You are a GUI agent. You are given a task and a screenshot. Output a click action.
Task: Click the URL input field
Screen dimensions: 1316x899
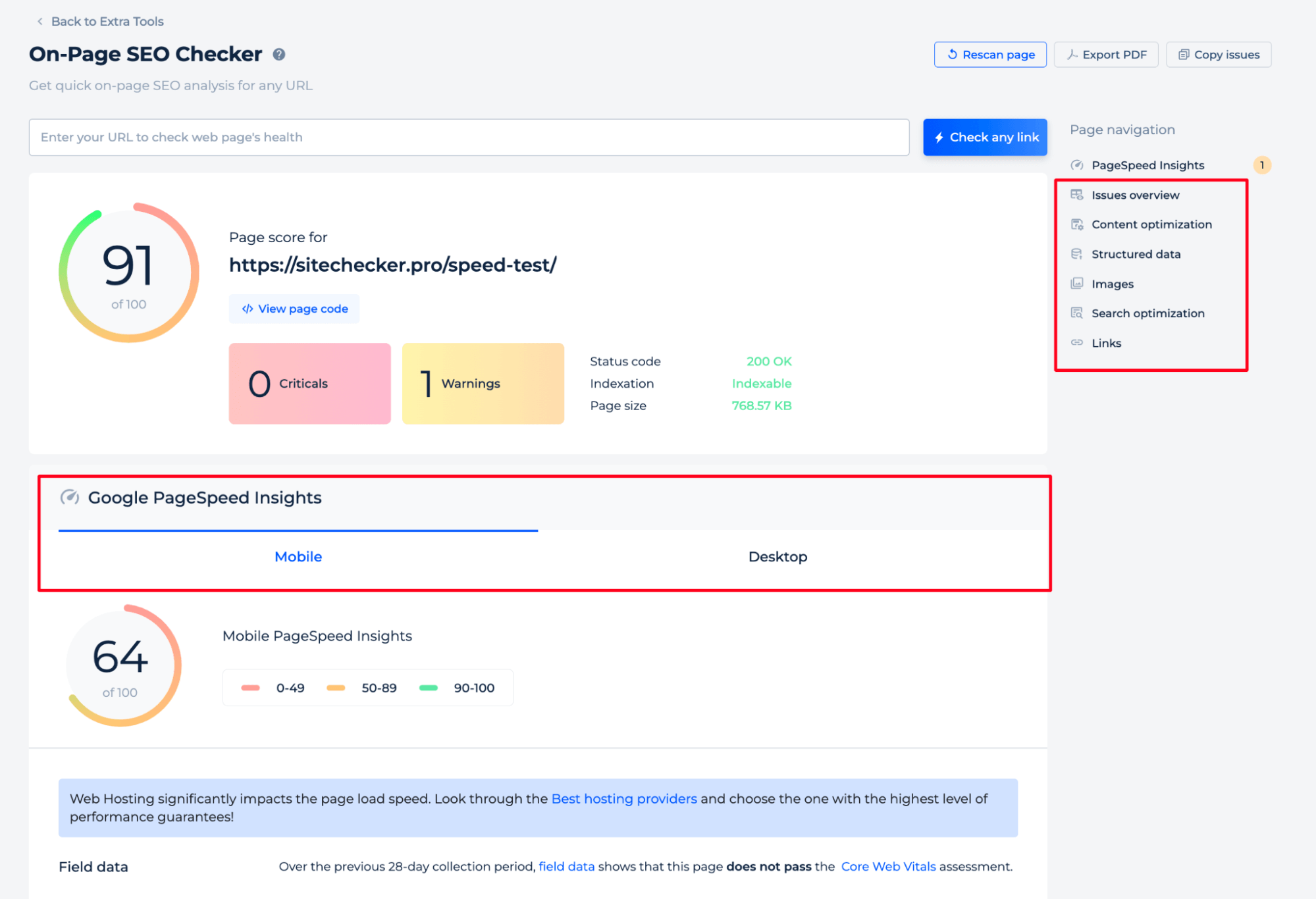click(x=469, y=138)
